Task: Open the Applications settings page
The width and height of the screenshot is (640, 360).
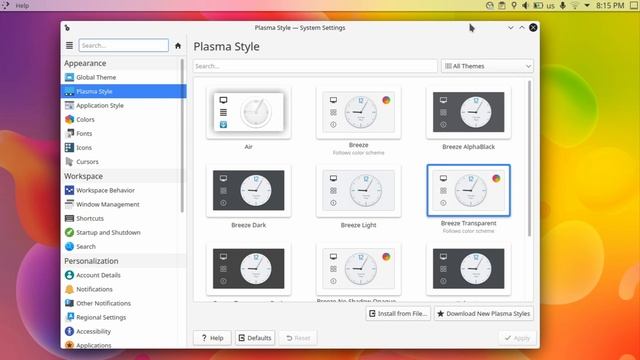Action: [122, 345]
